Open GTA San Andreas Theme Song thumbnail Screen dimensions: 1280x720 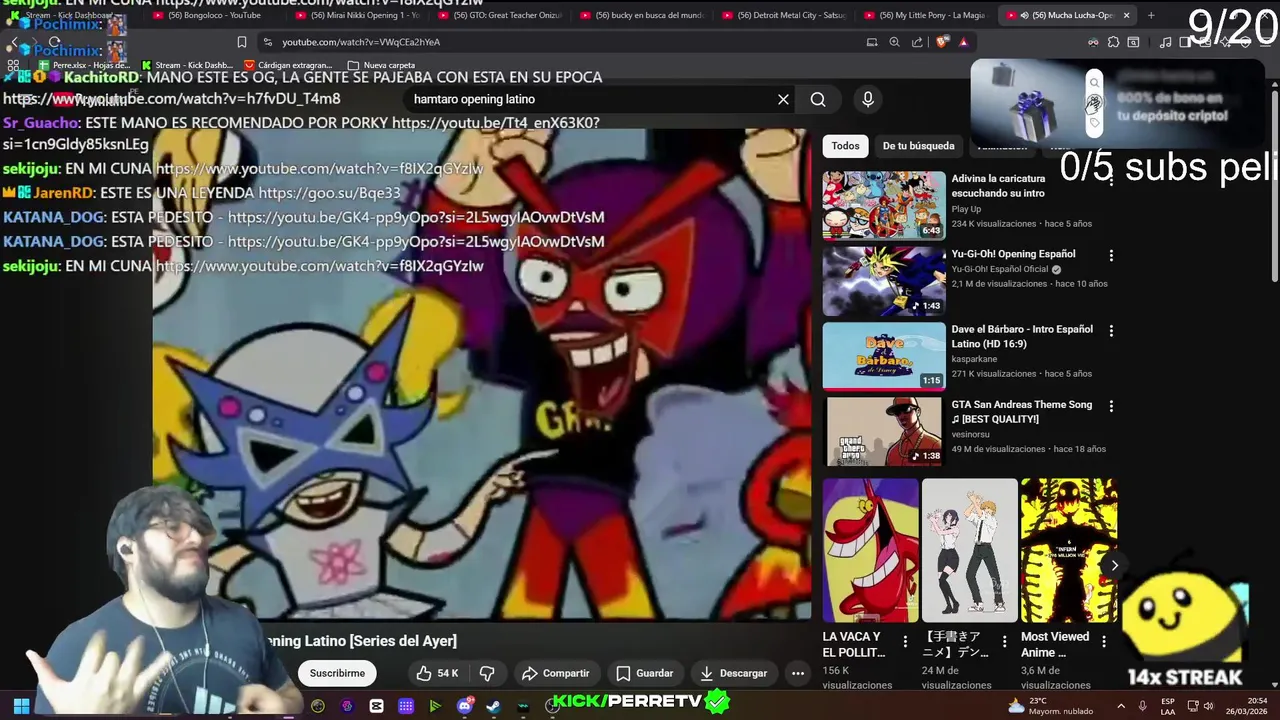pyautogui.click(x=884, y=432)
